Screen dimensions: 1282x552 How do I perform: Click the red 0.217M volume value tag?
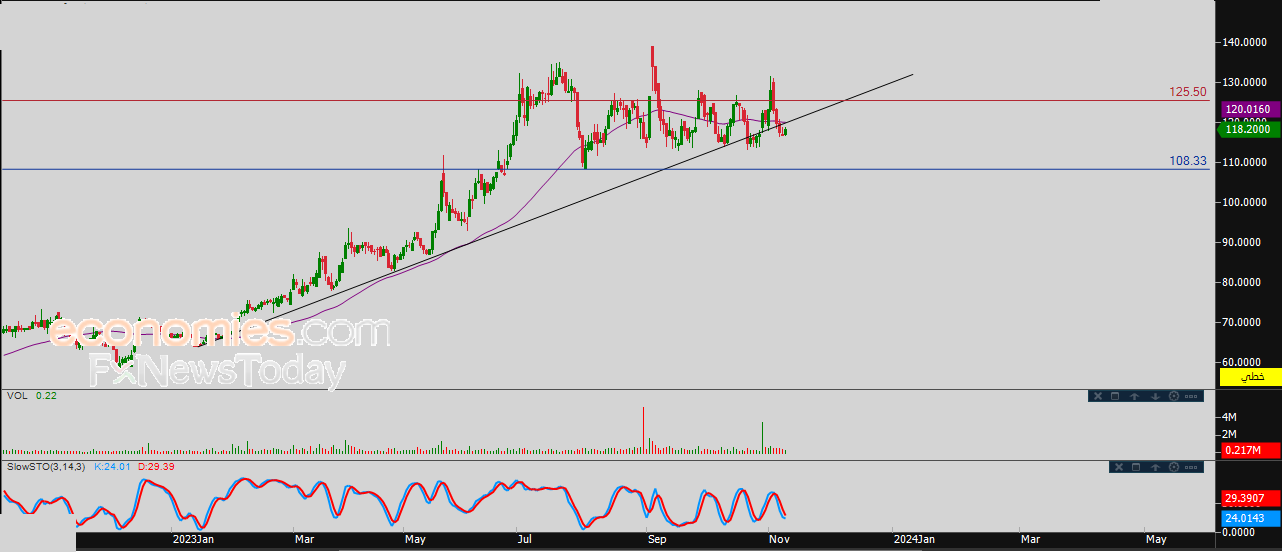1247,452
